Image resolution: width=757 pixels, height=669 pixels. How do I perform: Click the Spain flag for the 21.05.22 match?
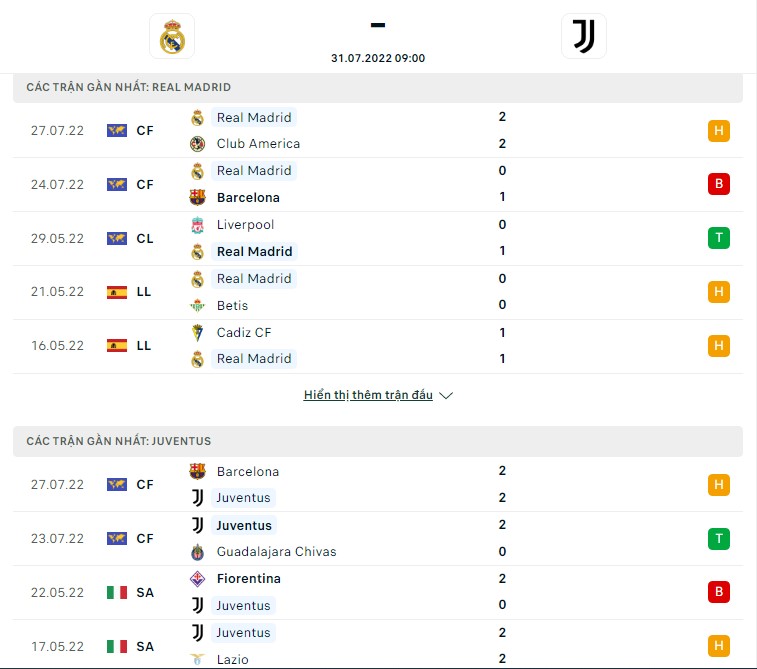117,293
